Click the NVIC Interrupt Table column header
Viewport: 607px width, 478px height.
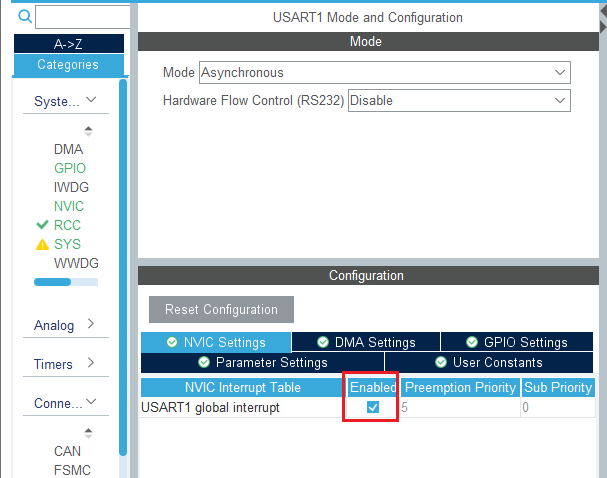pos(243,387)
